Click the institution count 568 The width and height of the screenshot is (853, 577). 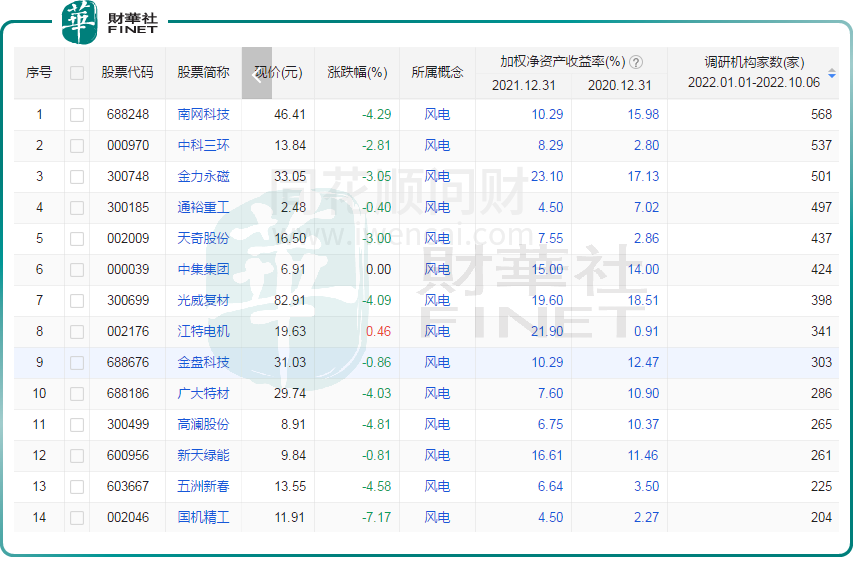[821, 114]
